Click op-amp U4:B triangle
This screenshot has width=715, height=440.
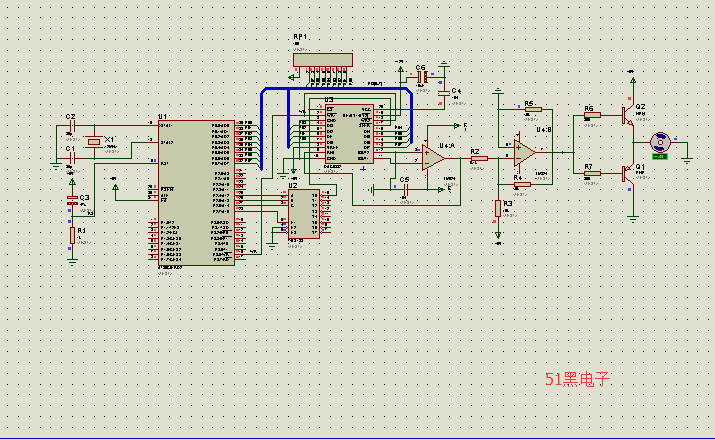pyautogui.click(x=524, y=153)
